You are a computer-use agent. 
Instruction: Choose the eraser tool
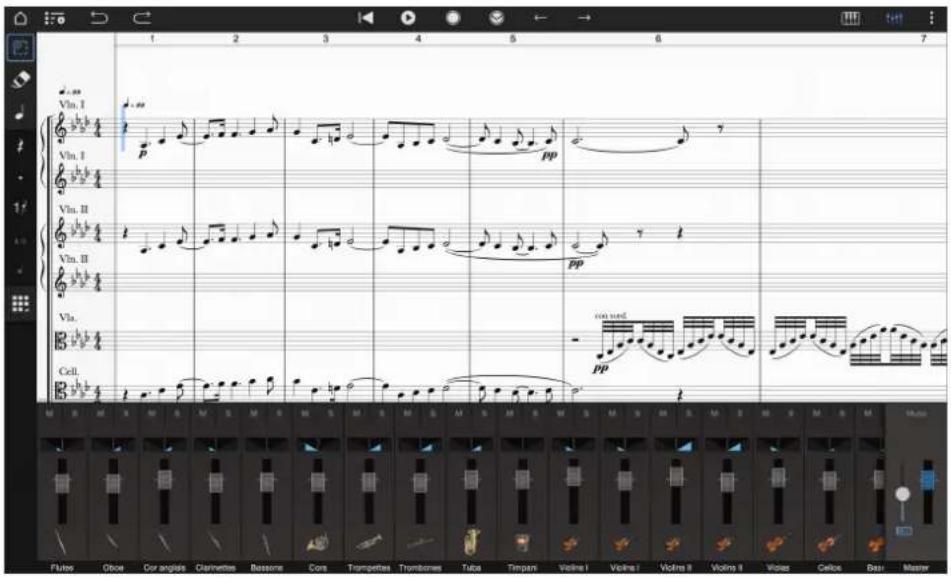click(20, 79)
